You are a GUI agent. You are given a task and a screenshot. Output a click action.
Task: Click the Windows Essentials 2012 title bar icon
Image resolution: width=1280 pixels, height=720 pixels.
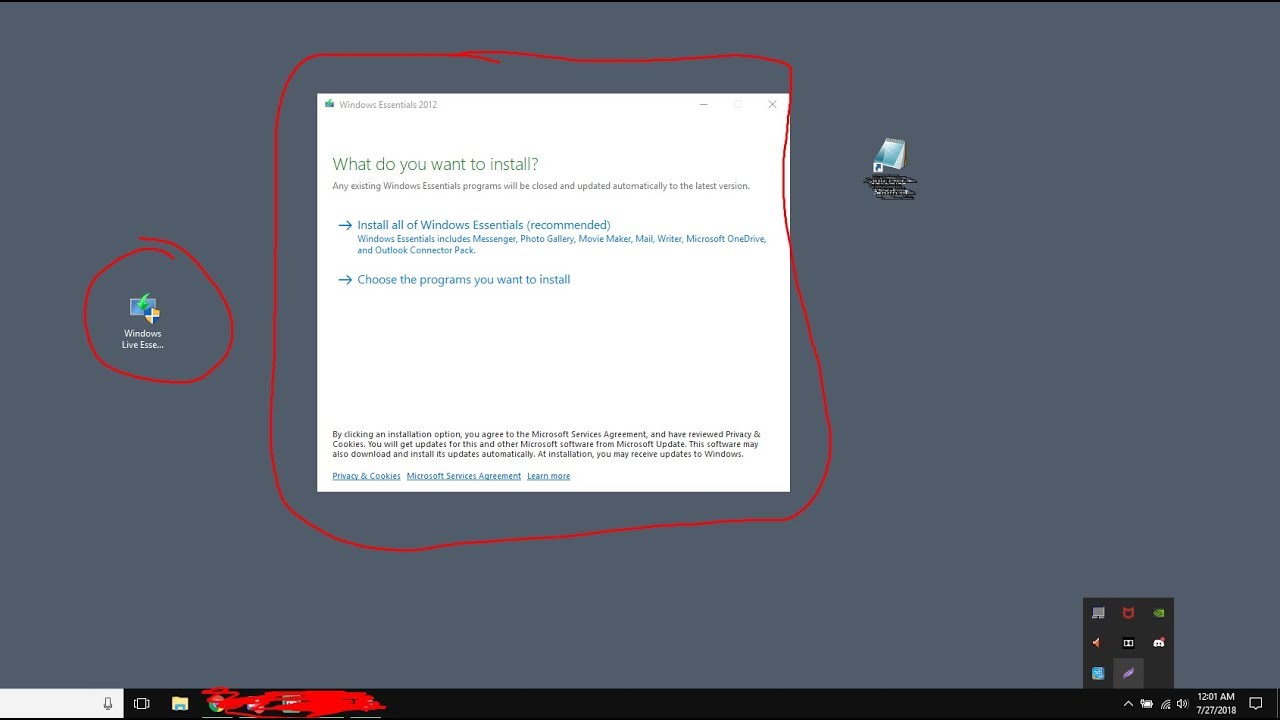(x=329, y=104)
